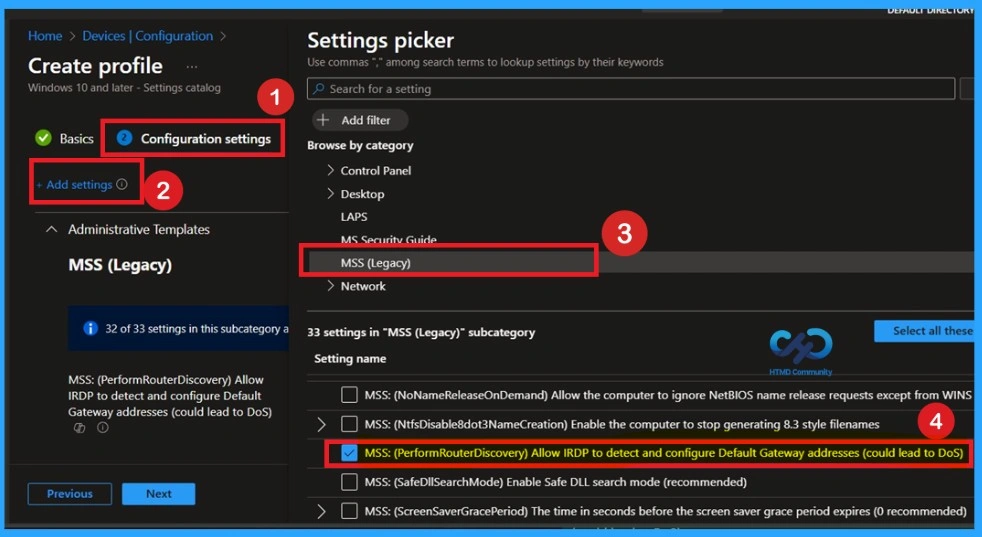Check the NtfsDisable8dot3NameCreation checkbox

click(349, 424)
